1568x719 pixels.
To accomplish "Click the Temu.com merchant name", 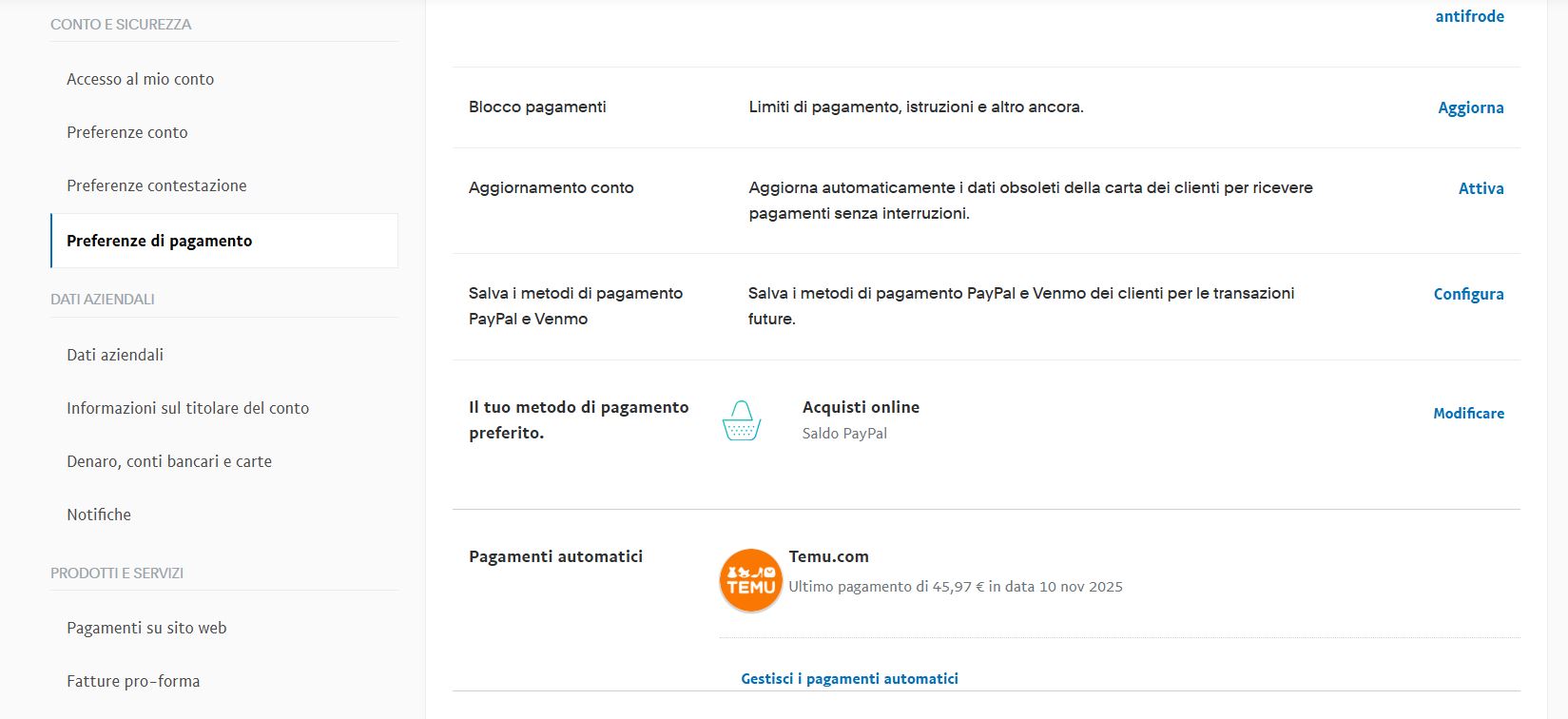I will tap(828, 556).
